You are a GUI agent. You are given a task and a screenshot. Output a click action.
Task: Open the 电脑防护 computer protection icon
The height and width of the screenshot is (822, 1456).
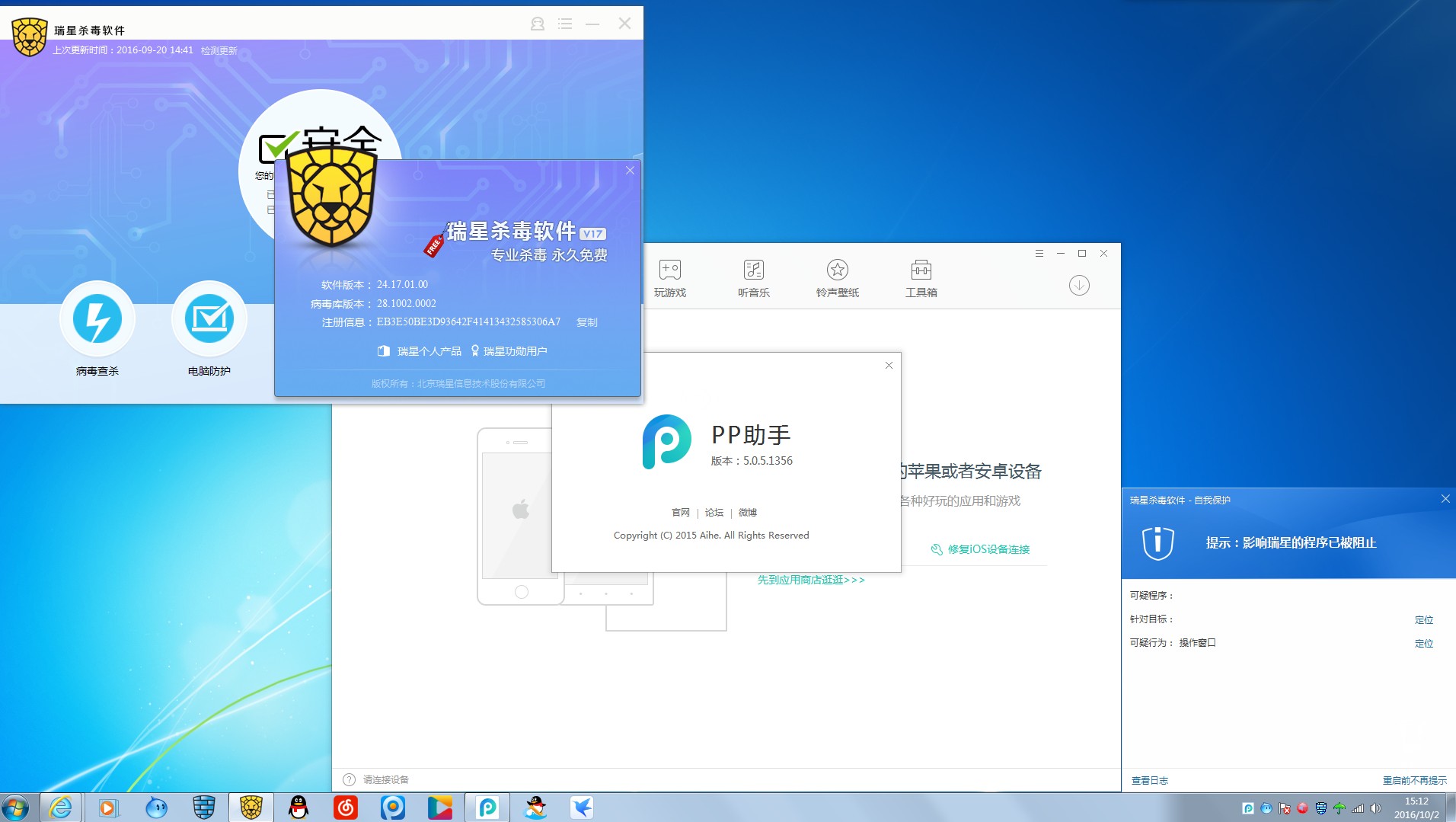click(x=209, y=319)
